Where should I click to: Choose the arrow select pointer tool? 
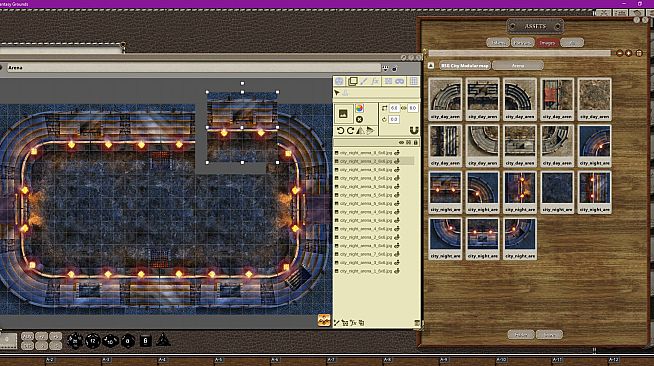[x=337, y=93]
